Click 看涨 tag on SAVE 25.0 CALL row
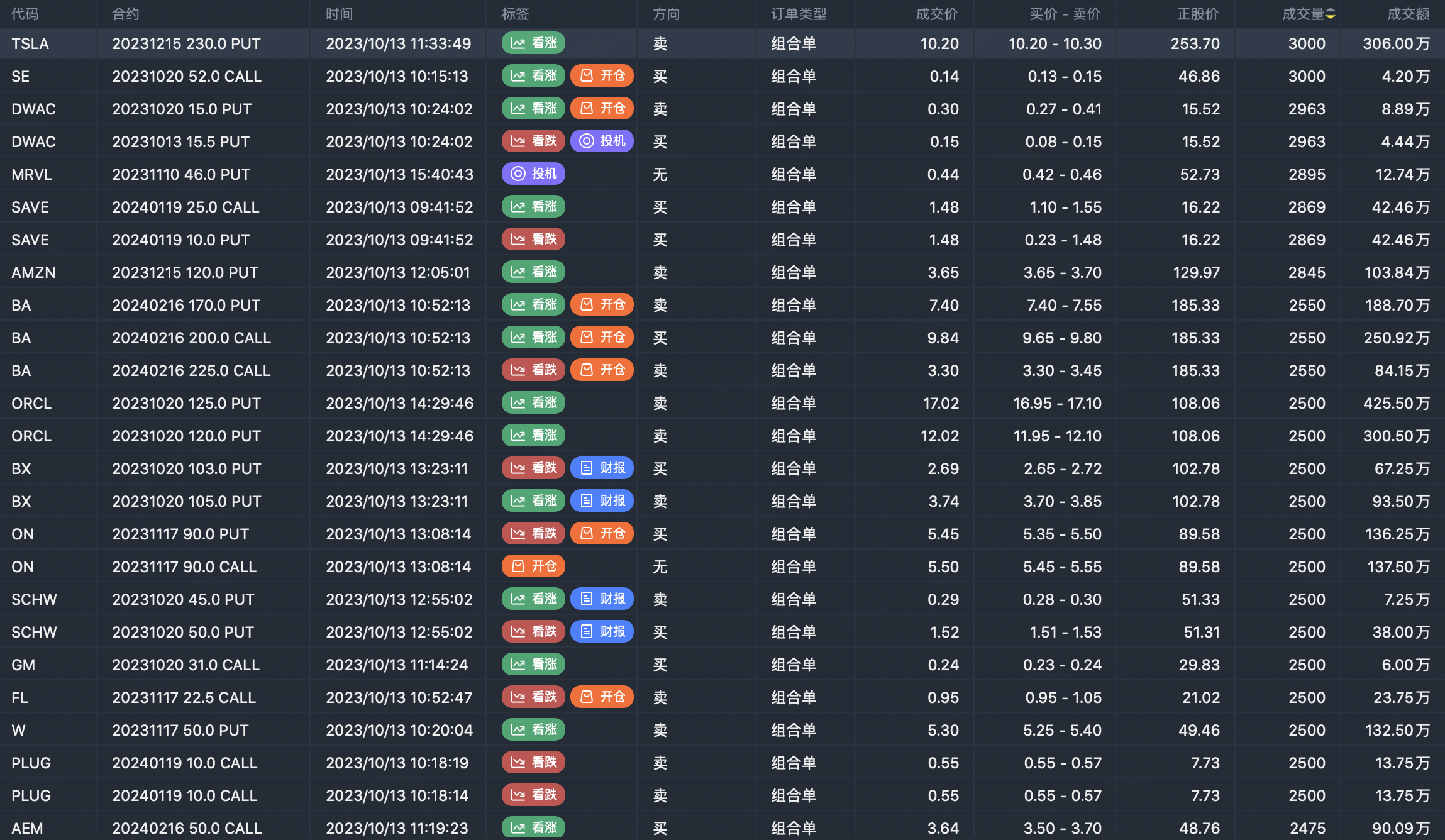Image resolution: width=1445 pixels, height=840 pixels. click(x=533, y=207)
